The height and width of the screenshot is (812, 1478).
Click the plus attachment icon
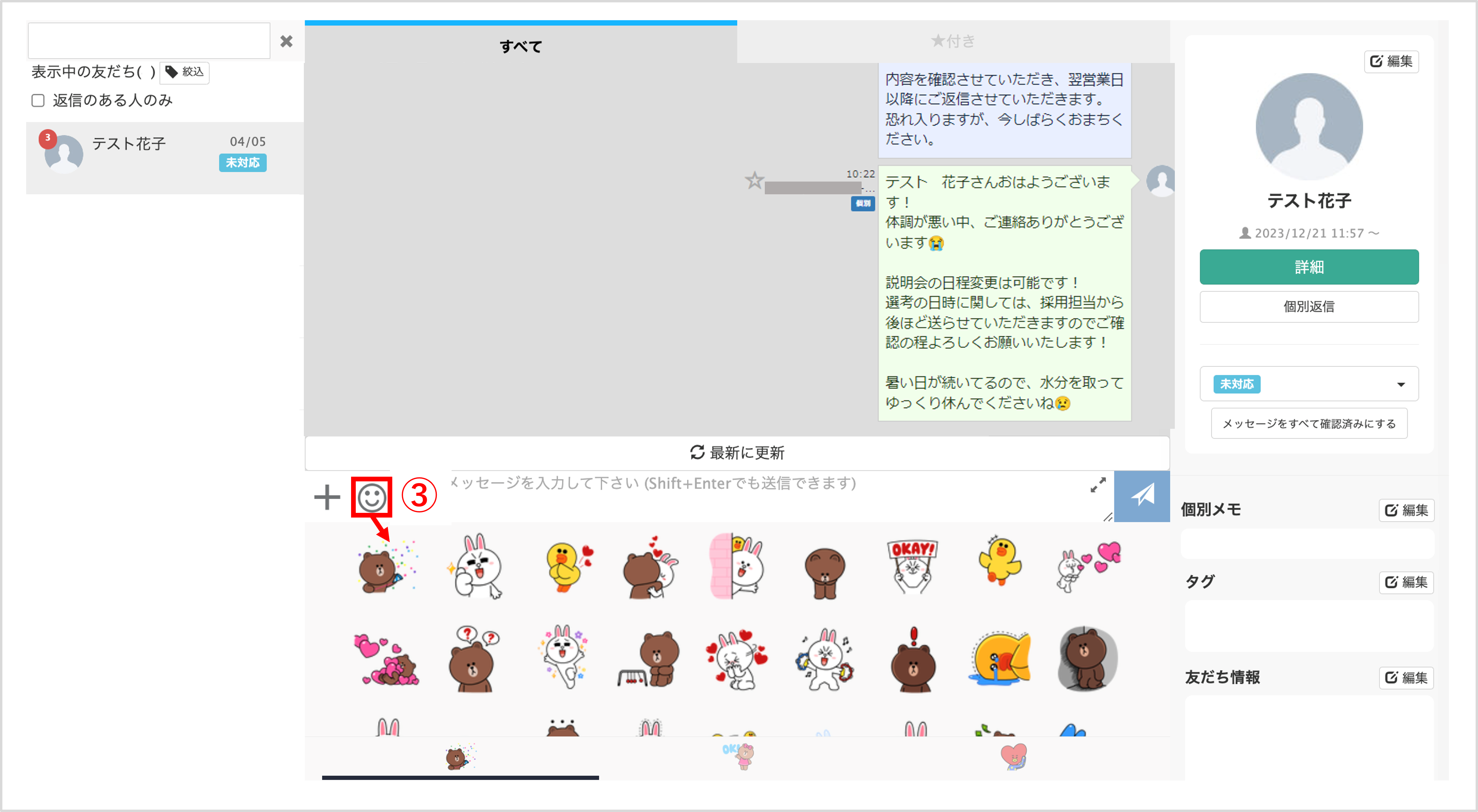[327, 497]
